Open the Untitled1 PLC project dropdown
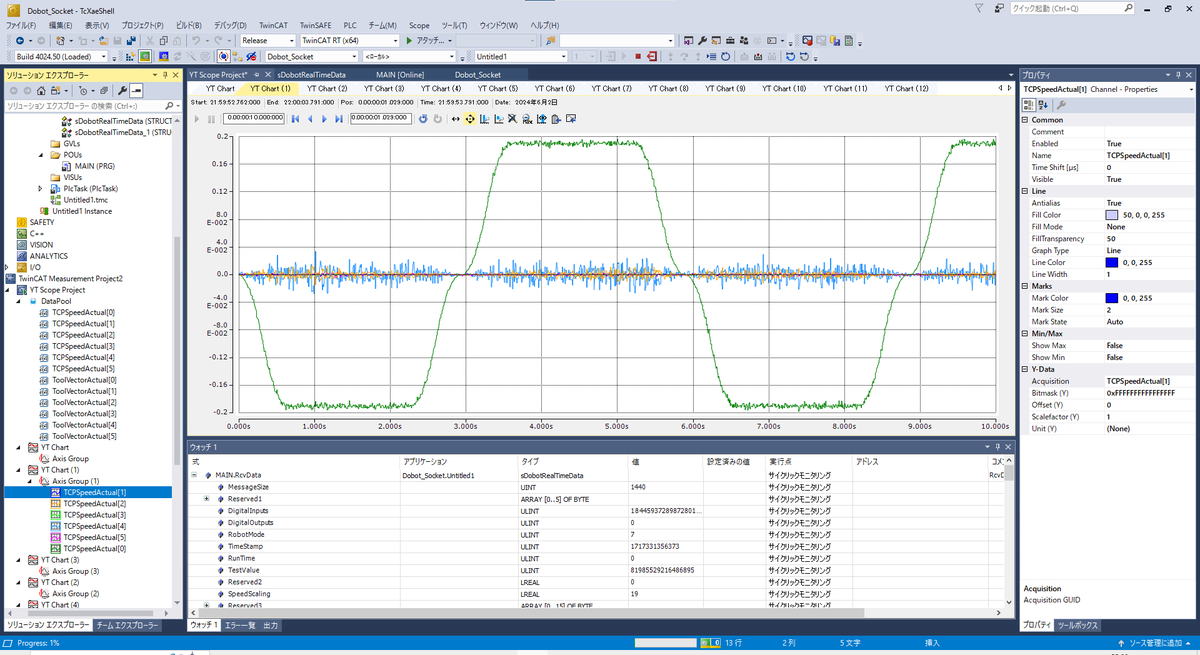 [x=563, y=56]
